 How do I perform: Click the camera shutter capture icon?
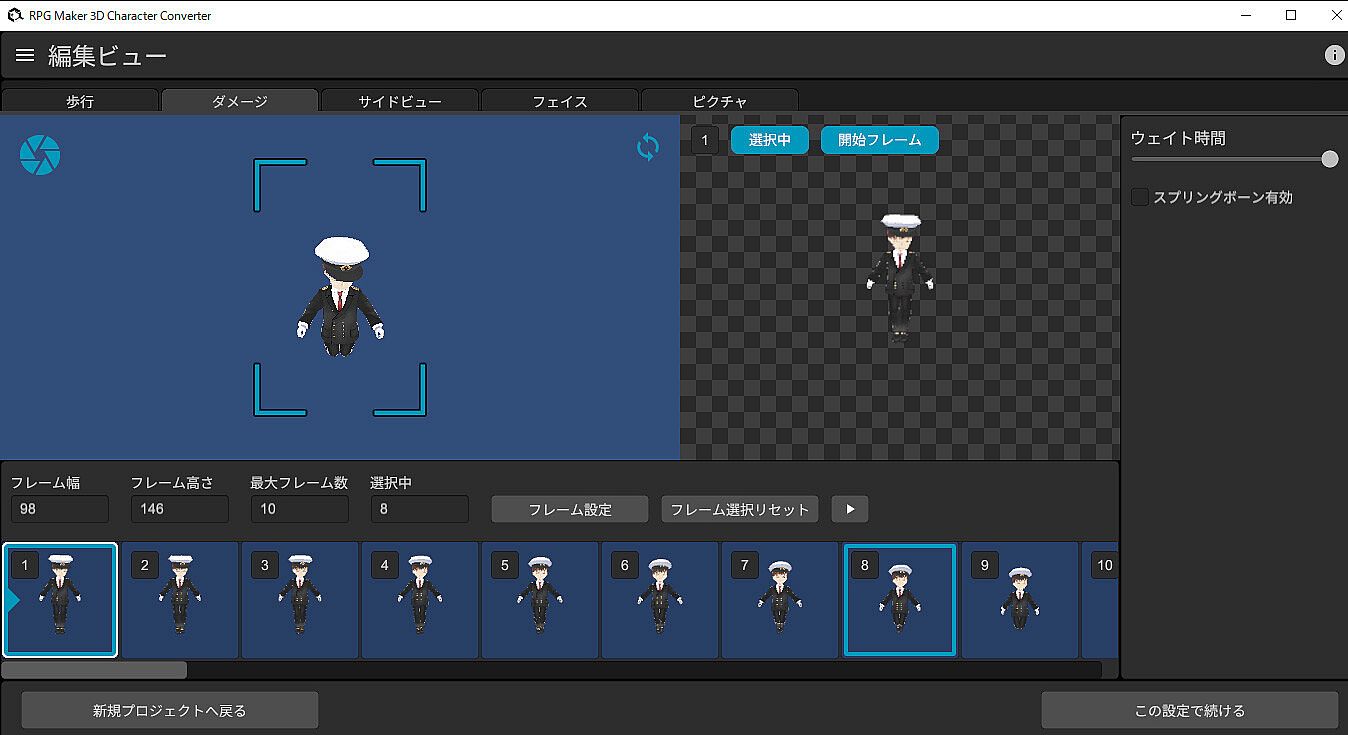(x=40, y=155)
